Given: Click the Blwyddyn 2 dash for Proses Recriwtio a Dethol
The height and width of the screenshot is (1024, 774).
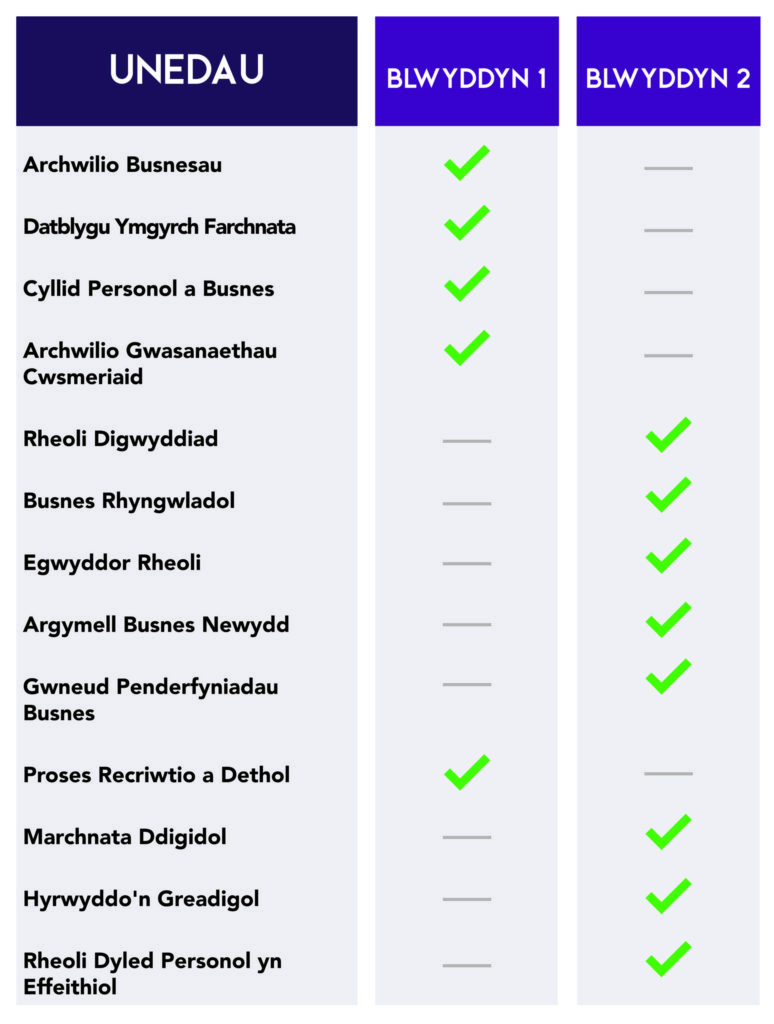Looking at the screenshot, I should click(668, 774).
